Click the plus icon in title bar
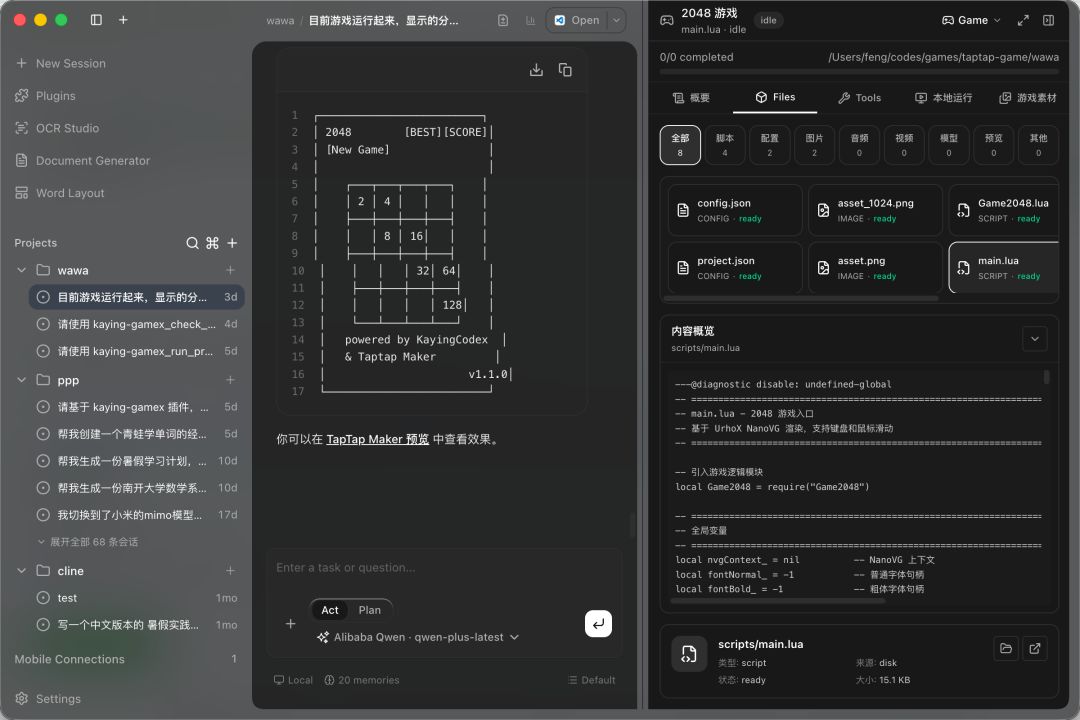The width and height of the screenshot is (1080, 720). pyautogui.click(x=123, y=20)
